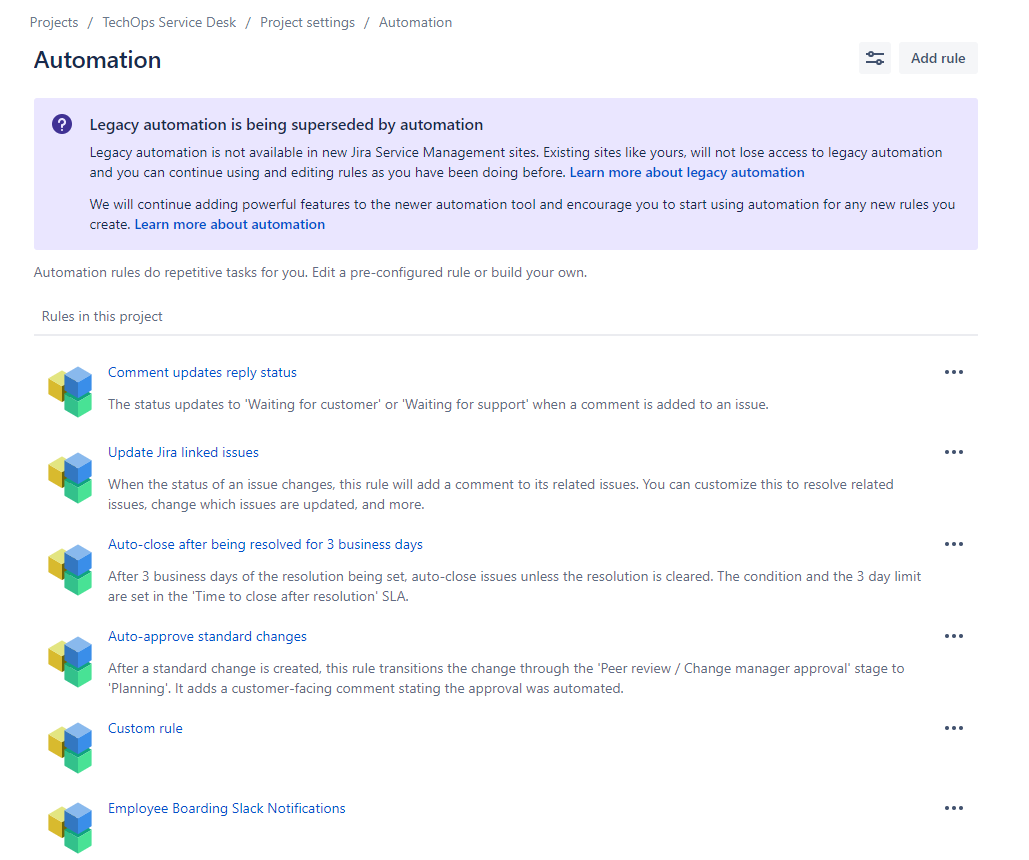Image resolution: width=1029 pixels, height=860 pixels.
Task: Select the cube icon for Update Jira linked issues
Action: [70, 478]
